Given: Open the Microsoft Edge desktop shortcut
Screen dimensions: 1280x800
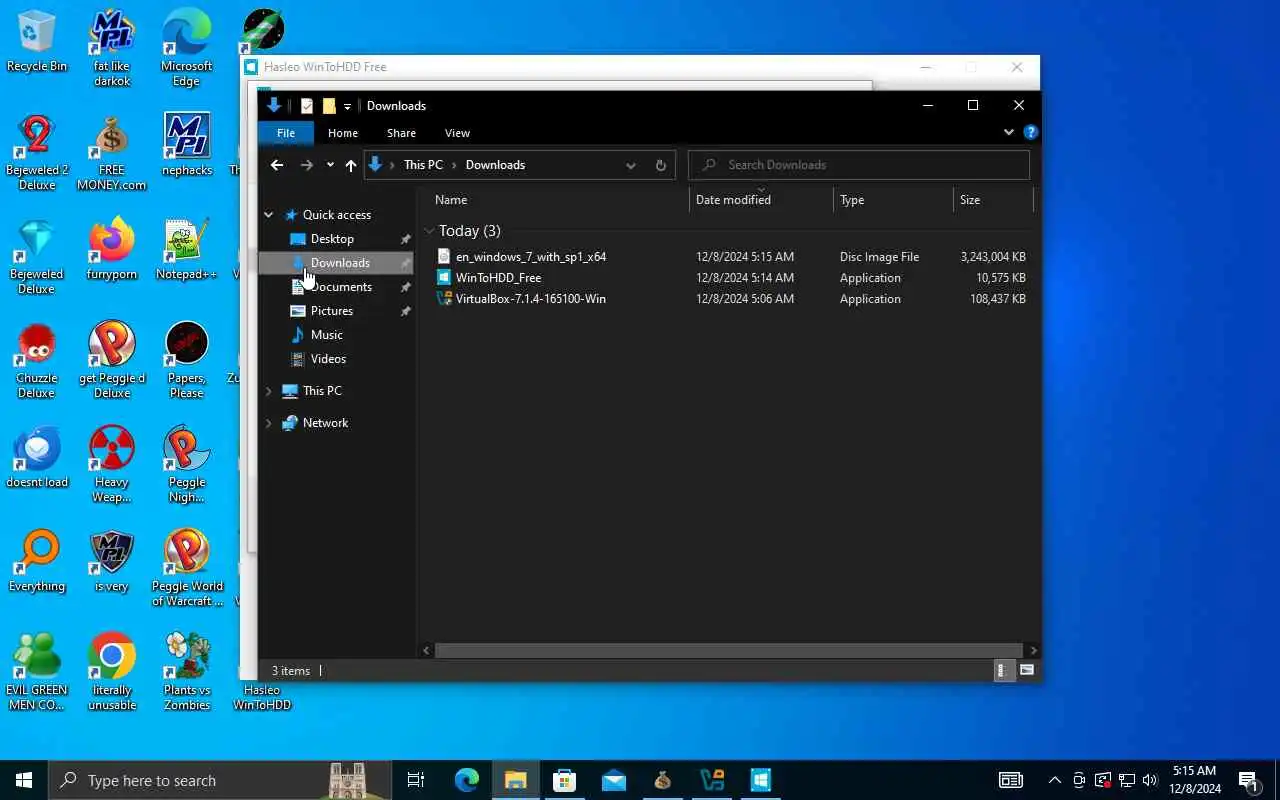Looking at the screenshot, I should tap(187, 48).
